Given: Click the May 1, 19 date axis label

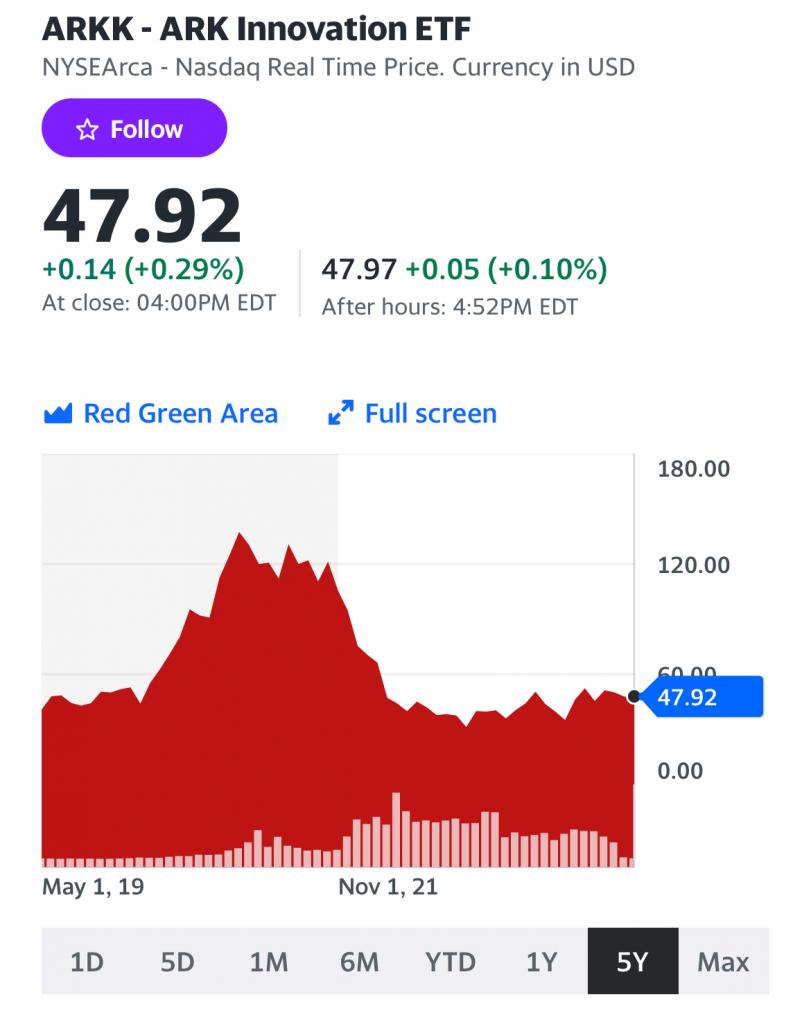Looking at the screenshot, I should click(x=93, y=887).
